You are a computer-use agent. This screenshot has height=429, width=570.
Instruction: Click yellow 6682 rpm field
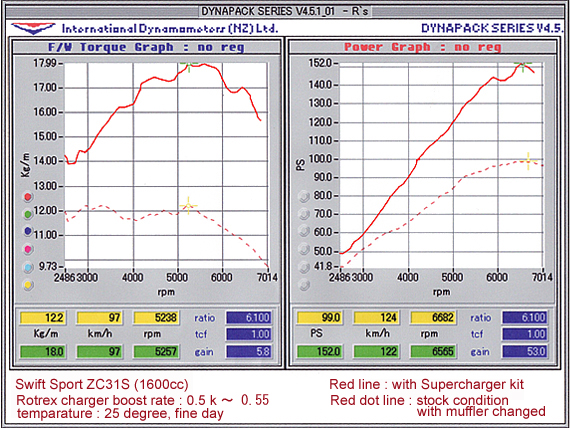pos(433,318)
